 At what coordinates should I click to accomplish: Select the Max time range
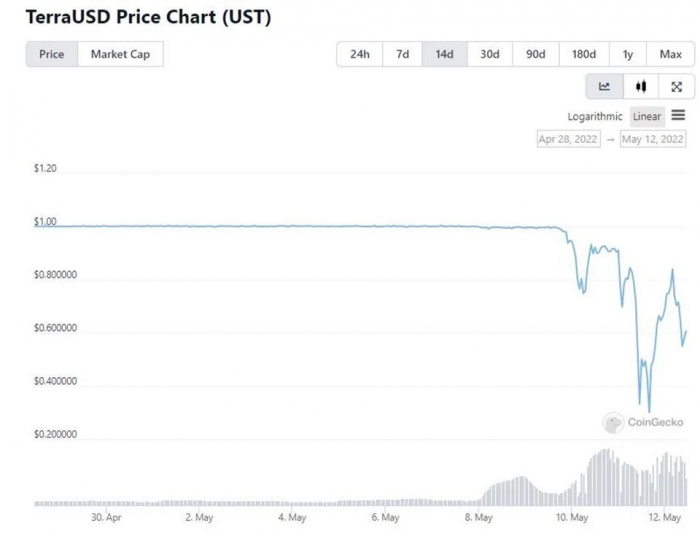(670, 54)
